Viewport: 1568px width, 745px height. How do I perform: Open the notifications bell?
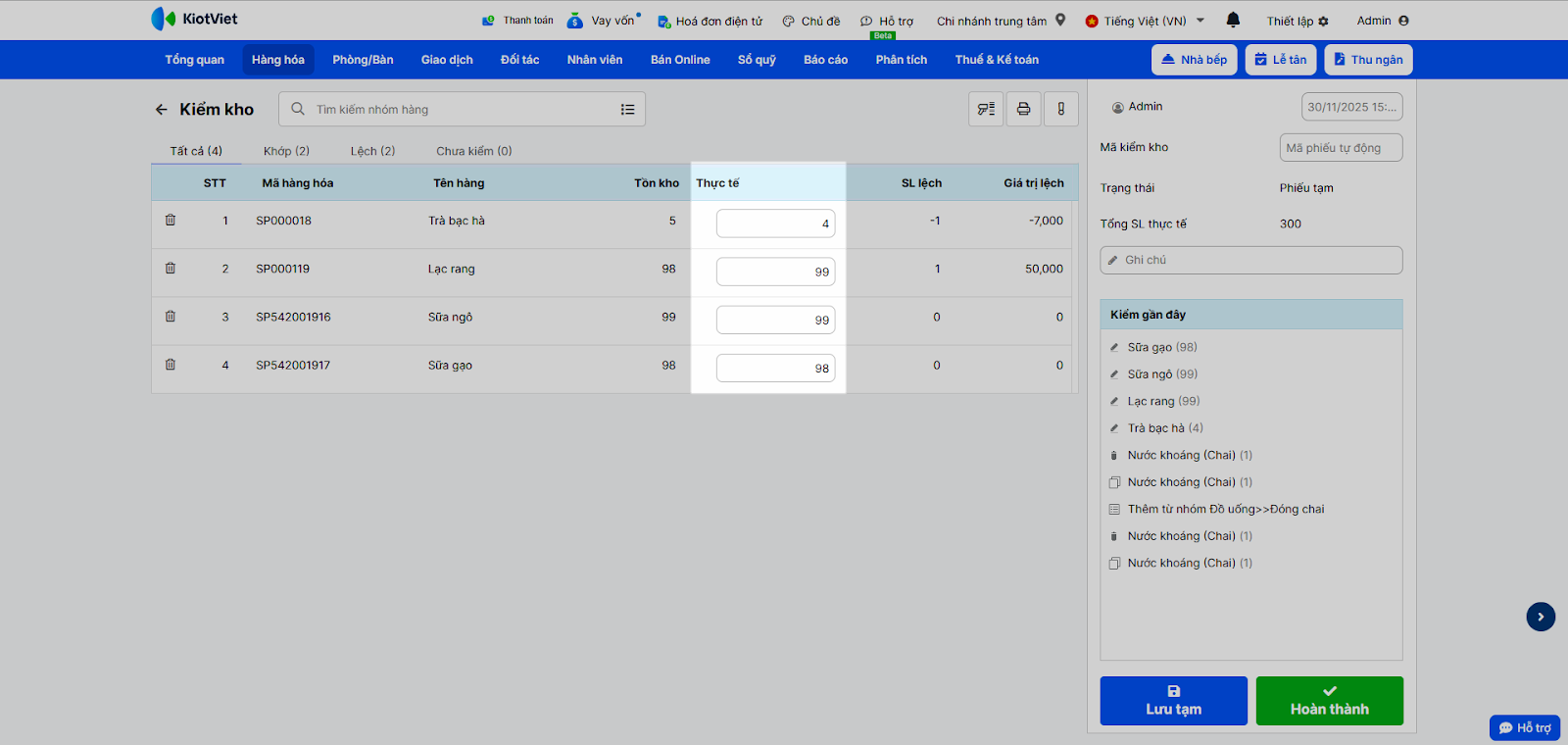click(1233, 20)
